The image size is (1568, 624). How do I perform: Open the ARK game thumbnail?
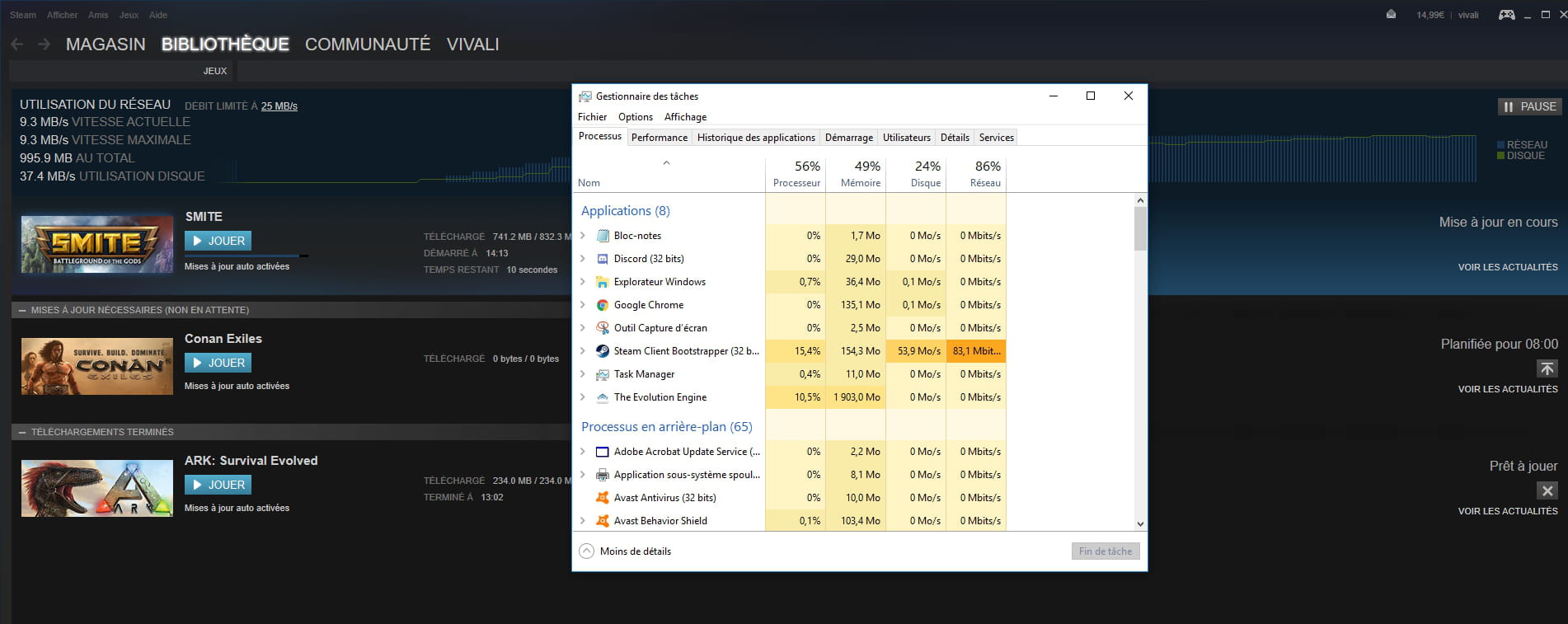pos(97,489)
